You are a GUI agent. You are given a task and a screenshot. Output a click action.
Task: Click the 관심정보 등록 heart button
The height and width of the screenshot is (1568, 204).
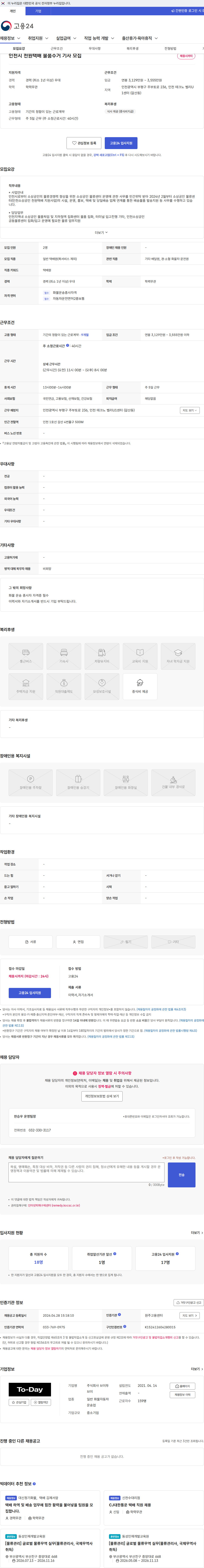84,143
